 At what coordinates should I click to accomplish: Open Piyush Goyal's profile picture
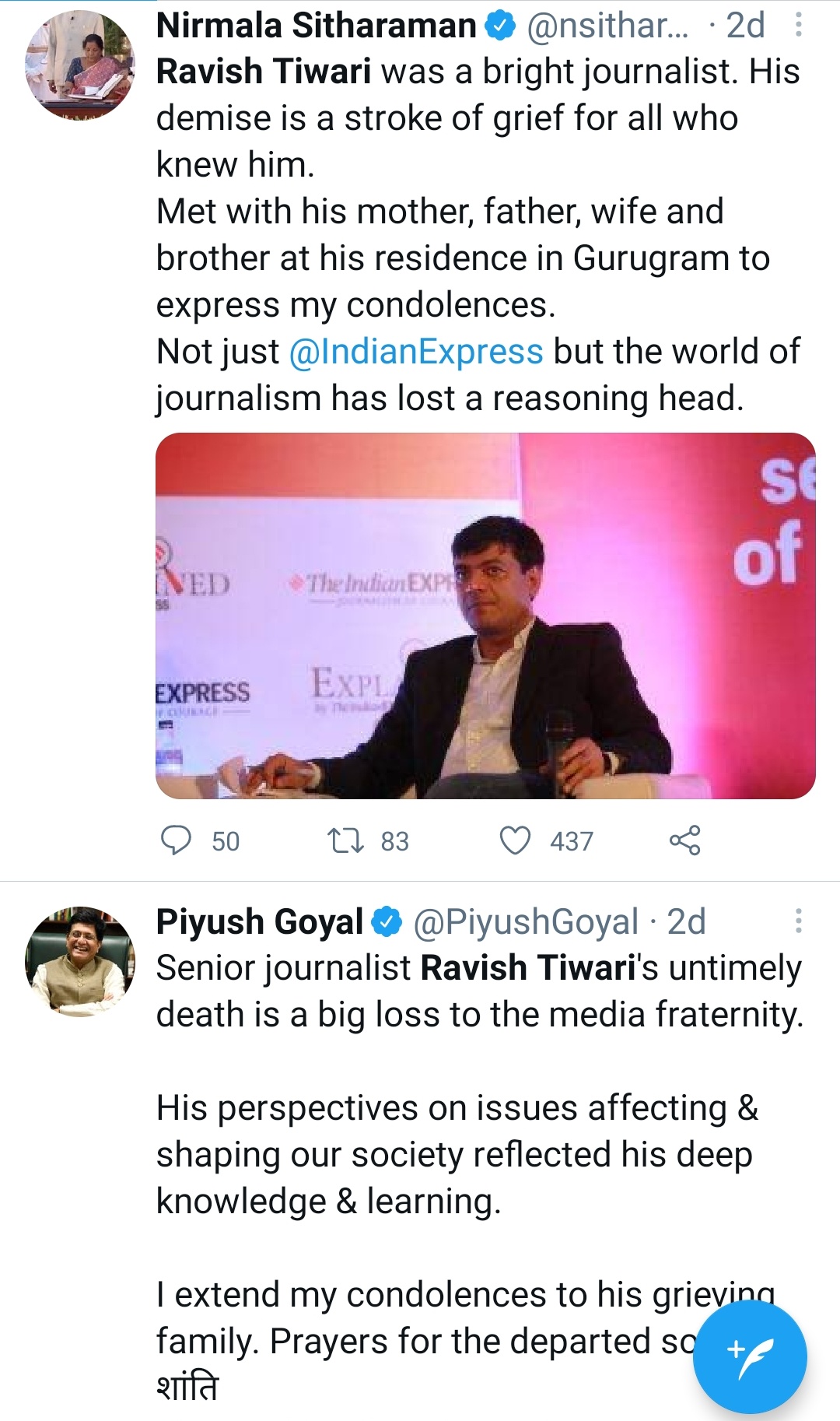[x=80, y=961]
